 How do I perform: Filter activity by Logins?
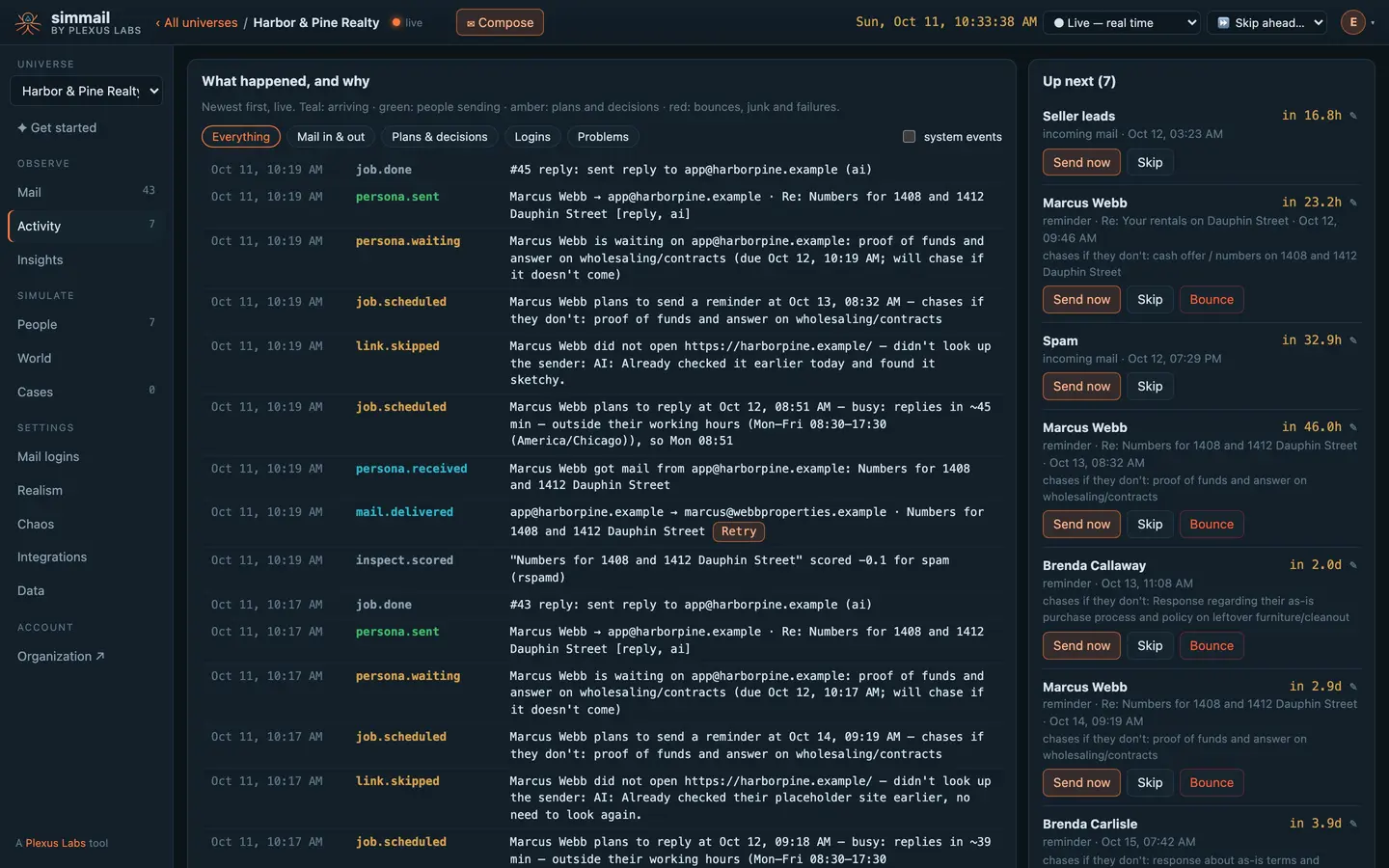pyautogui.click(x=532, y=137)
